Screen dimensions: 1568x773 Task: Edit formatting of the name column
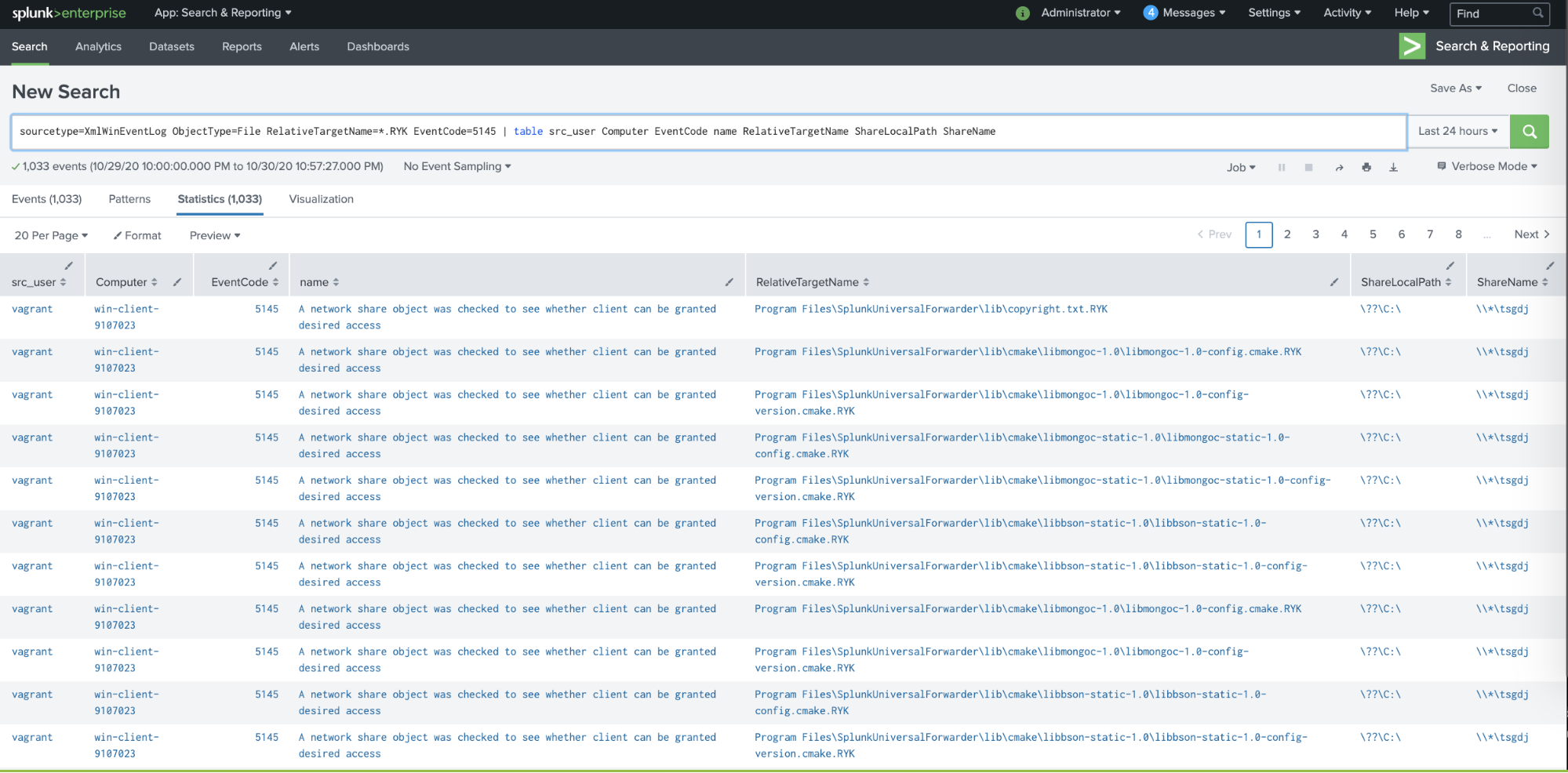(x=729, y=282)
